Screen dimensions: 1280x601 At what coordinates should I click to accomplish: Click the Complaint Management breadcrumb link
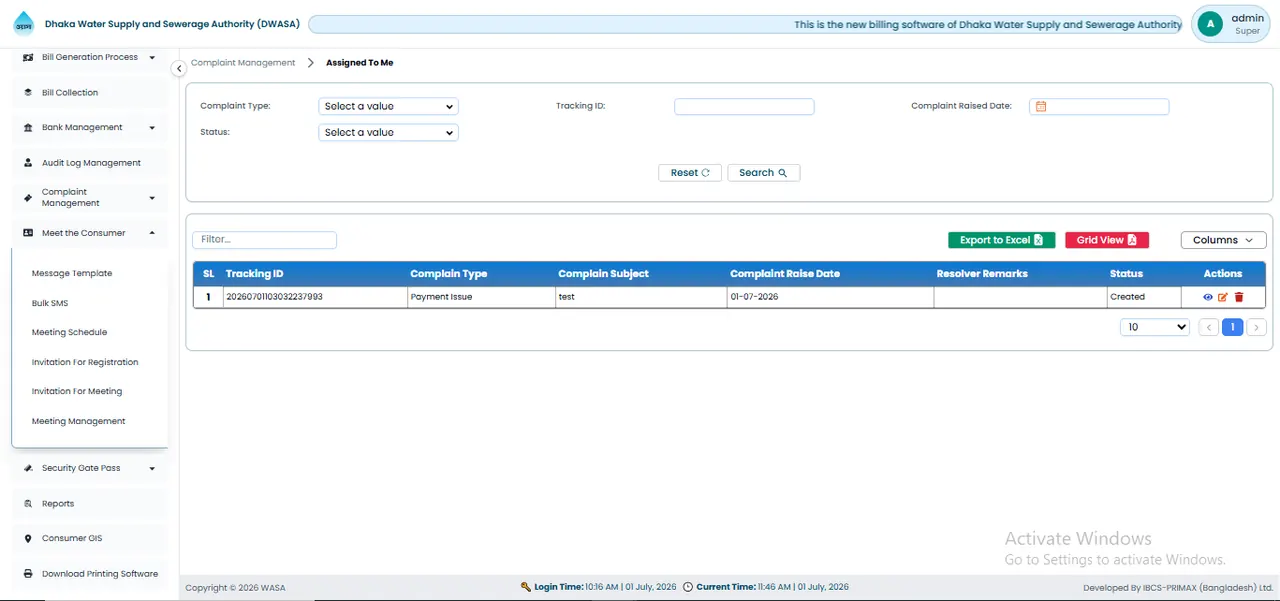[x=243, y=63]
